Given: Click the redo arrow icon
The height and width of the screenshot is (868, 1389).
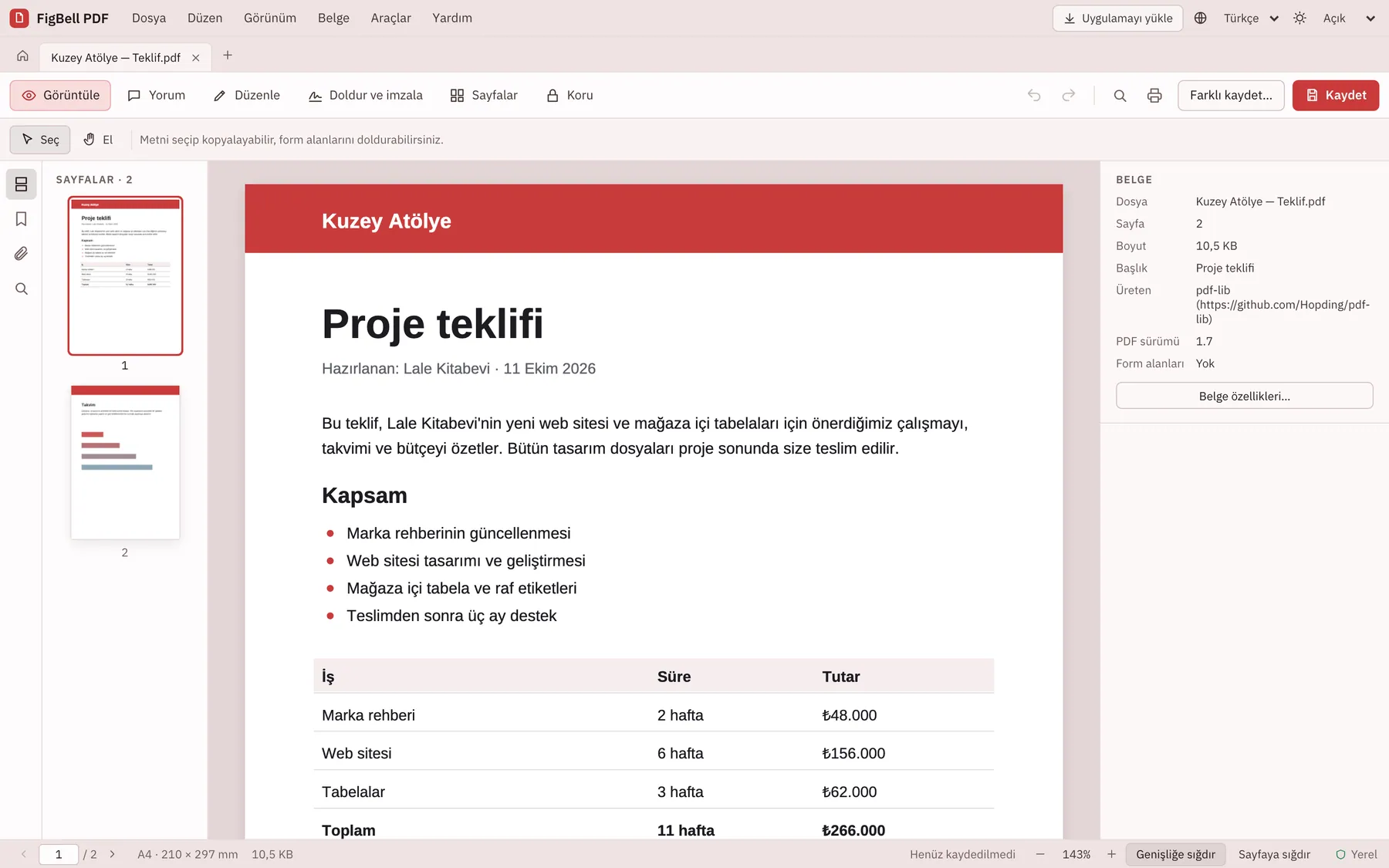Looking at the screenshot, I should (1069, 96).
